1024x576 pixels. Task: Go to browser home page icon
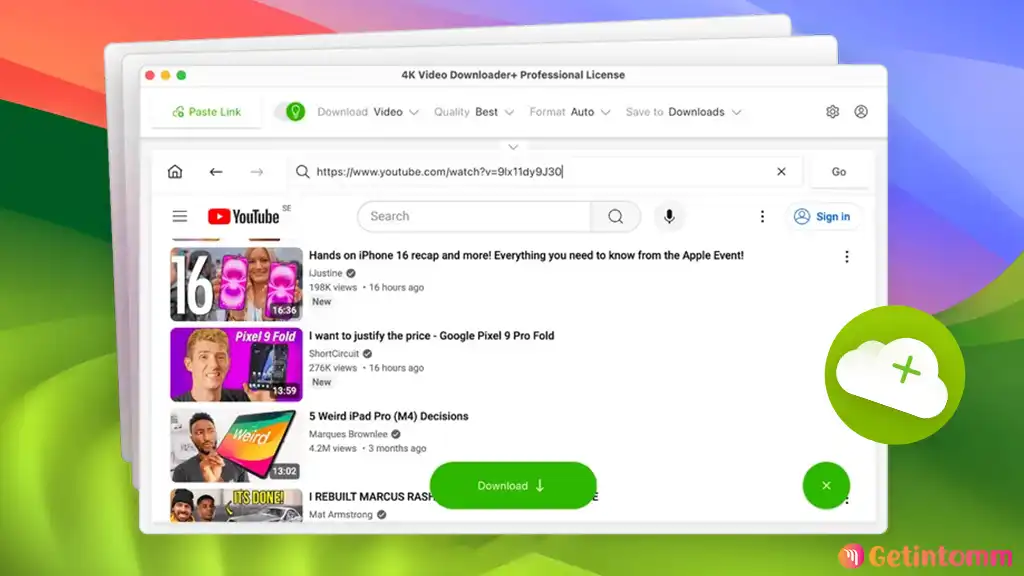tap(175, 172)
